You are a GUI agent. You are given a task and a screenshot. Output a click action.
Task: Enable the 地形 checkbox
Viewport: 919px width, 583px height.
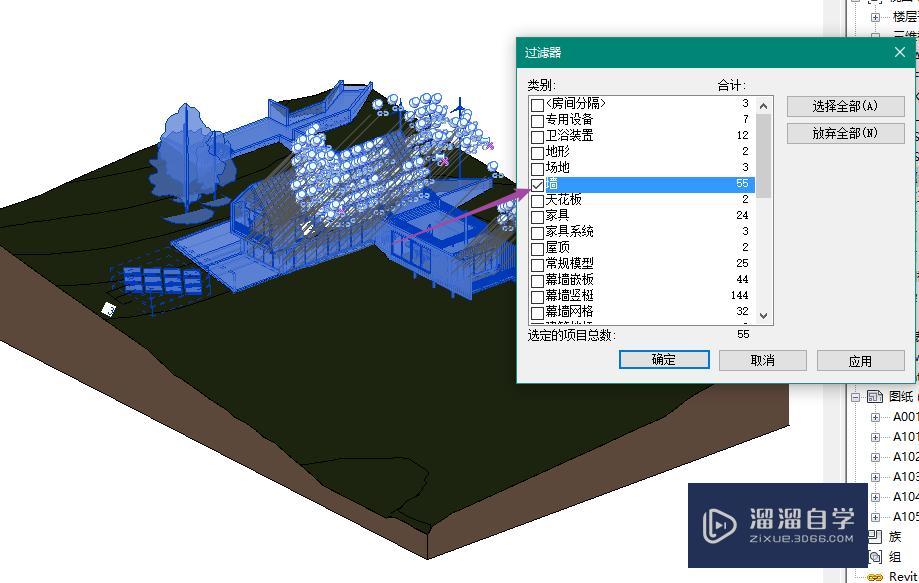click(x=537, y=153)
